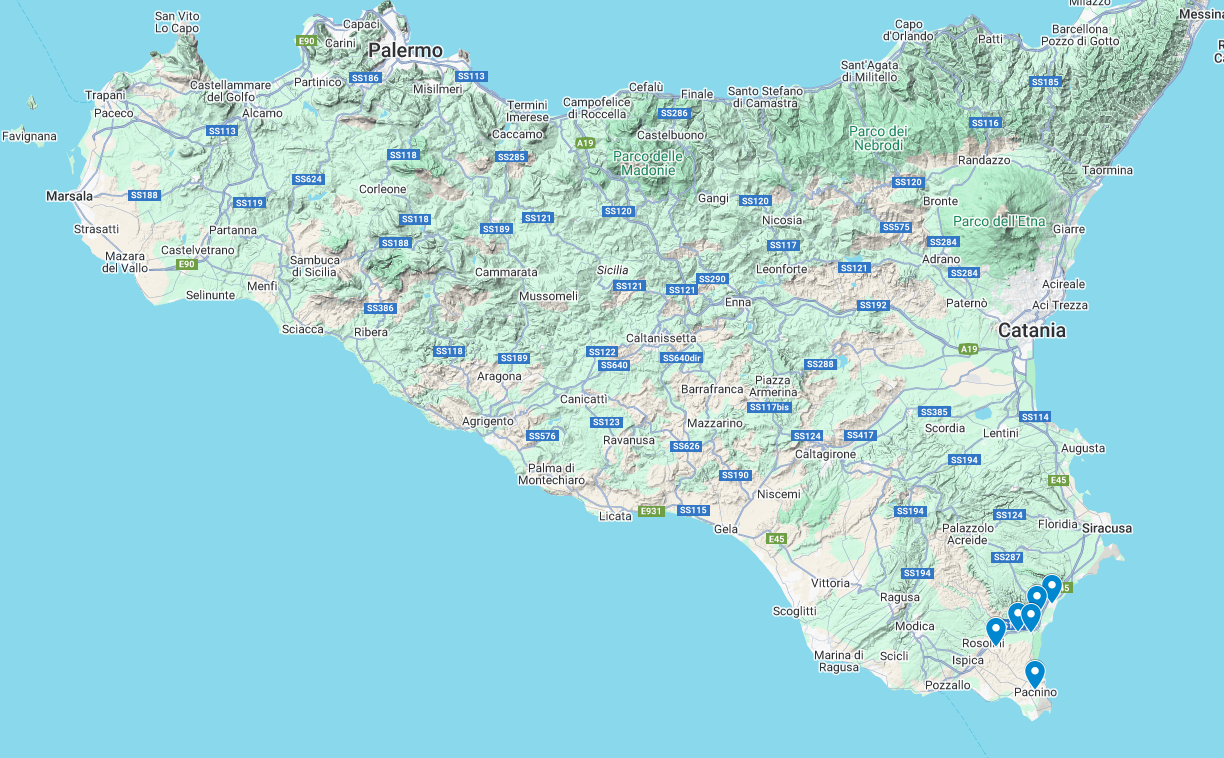Screen dimensions: 1224x758
Task: Select the Parco dell'Etna park label
Action: pyautogui.click(x=1000, y=221)
